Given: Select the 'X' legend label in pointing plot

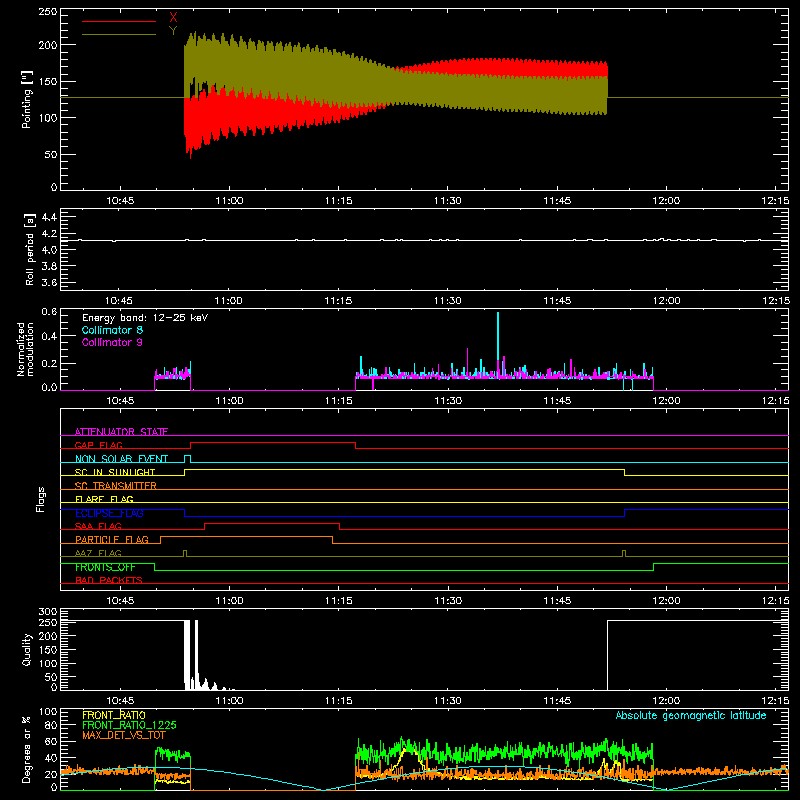Looking at the screenshot, I should [173, 18].
